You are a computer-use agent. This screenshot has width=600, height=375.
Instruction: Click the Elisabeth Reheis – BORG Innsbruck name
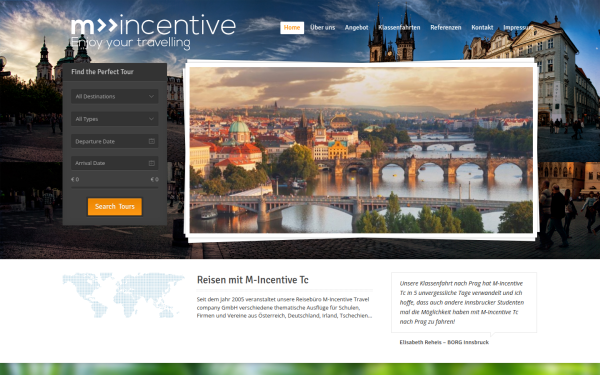[x=444, y=342]
